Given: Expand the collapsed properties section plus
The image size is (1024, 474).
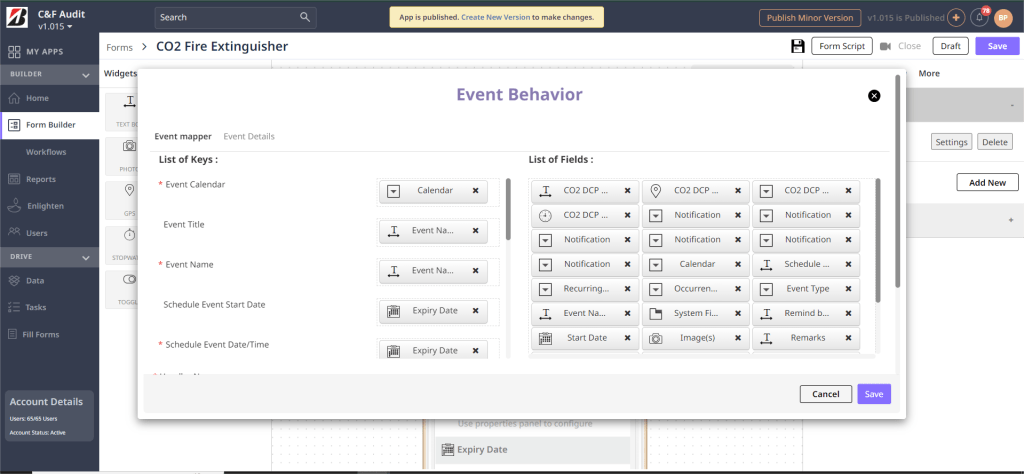Looking at the screenshot, I should [1010, 219].
